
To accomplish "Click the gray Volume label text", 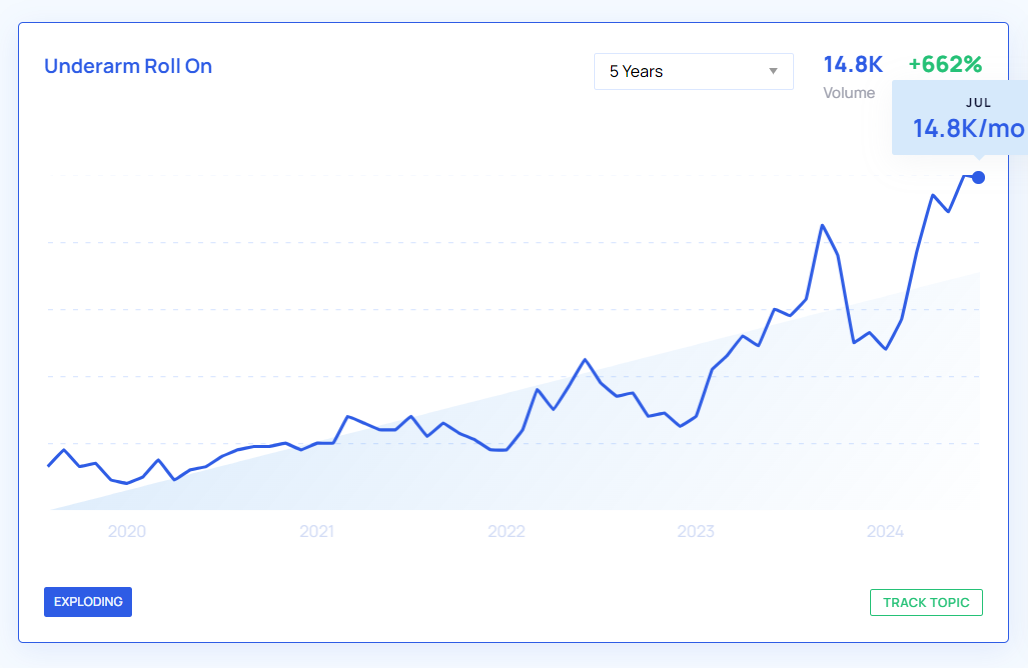I will point(849,93).
